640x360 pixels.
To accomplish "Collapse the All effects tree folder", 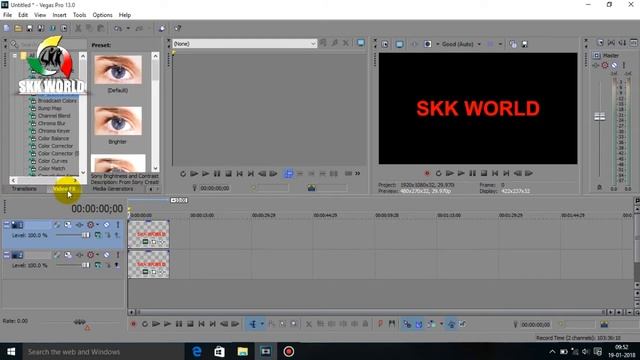I will click(15, 56).
